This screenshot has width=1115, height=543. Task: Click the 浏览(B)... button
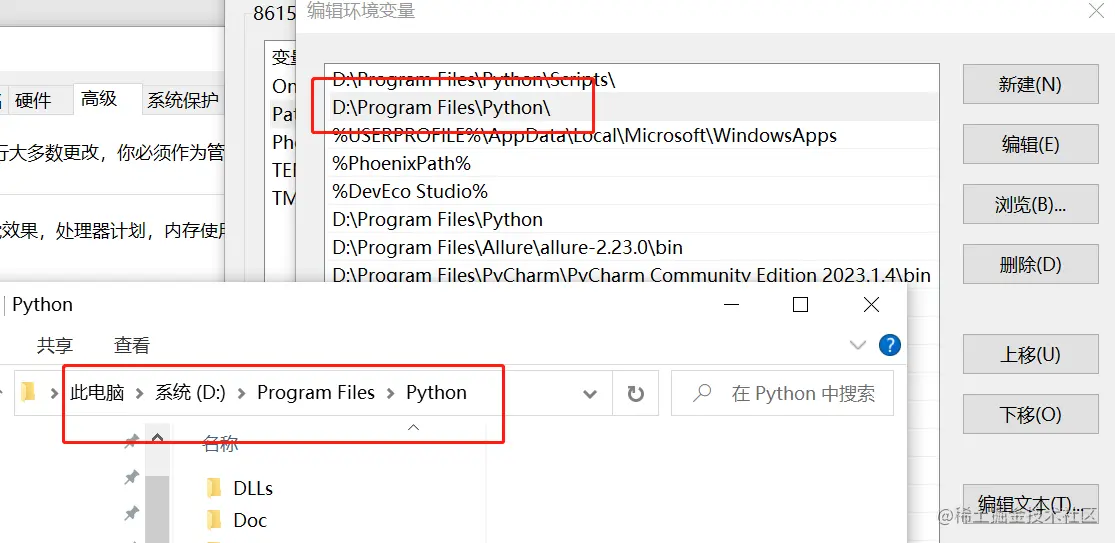coord(1030,204)
